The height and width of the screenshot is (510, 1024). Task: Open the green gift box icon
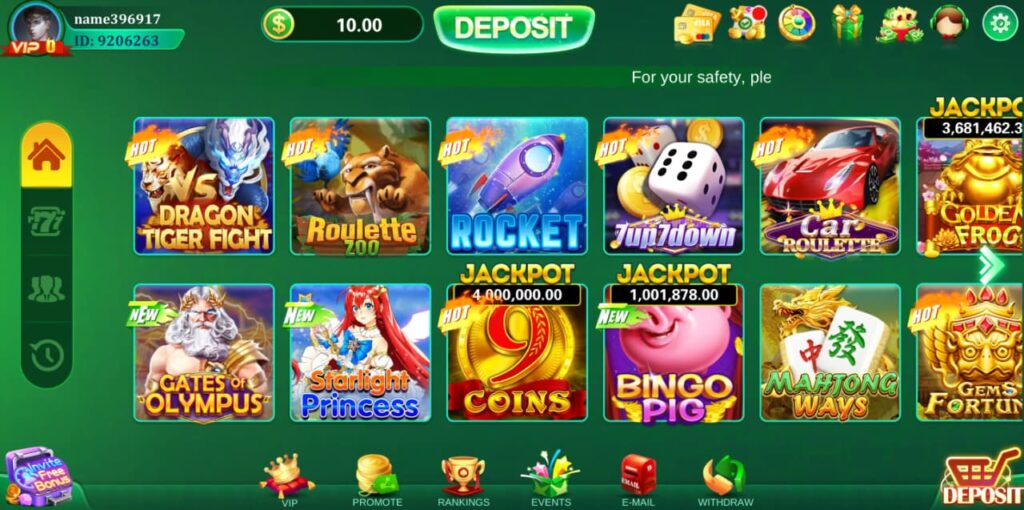tap(848, 23)
